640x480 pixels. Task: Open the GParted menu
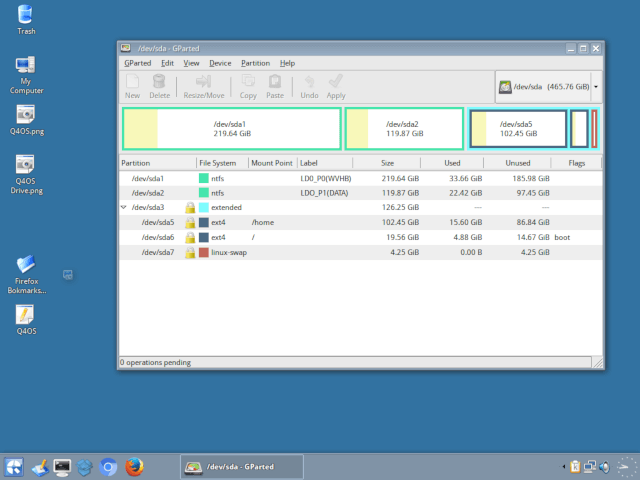137,63
